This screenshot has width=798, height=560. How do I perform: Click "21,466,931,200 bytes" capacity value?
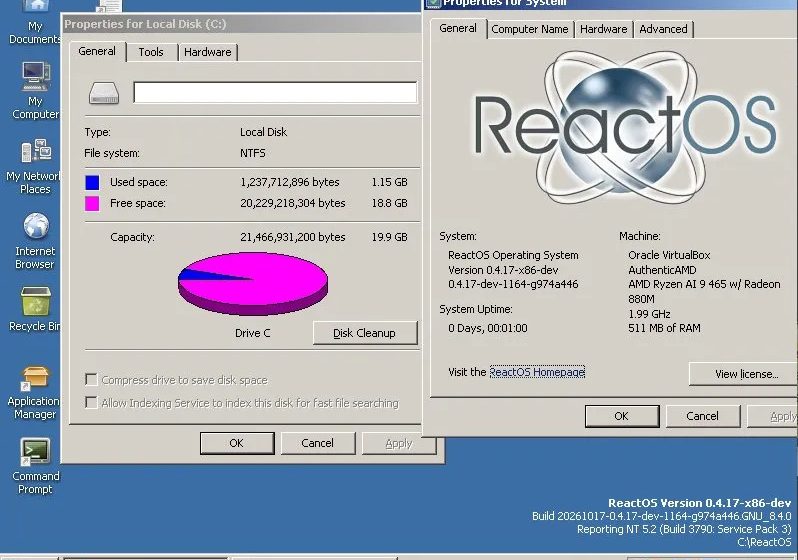[293, 237]
